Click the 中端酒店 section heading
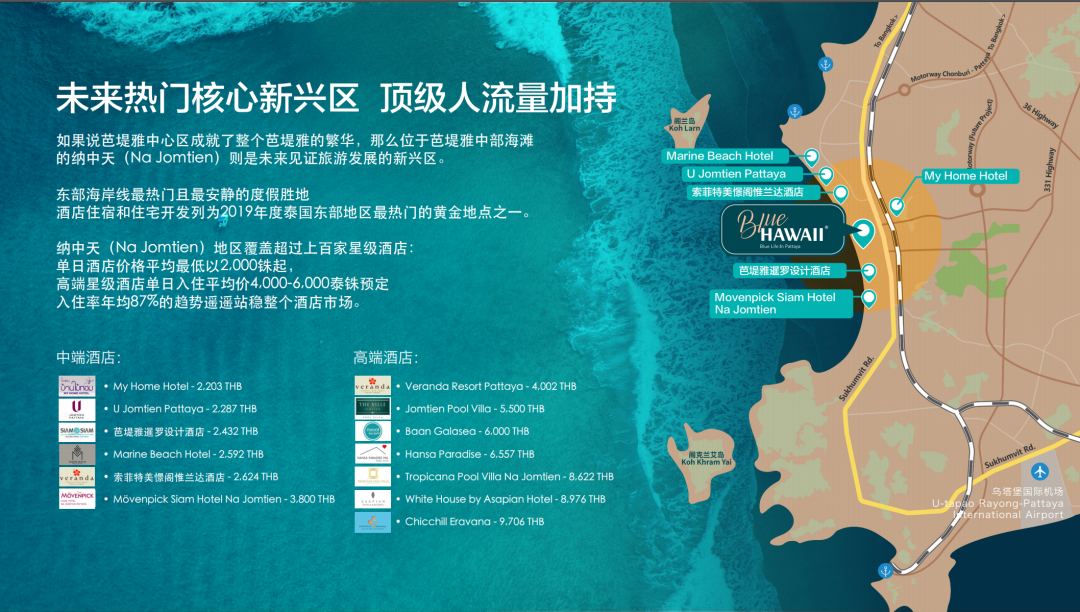1080x612 pixels. click(x=88, y=357)
